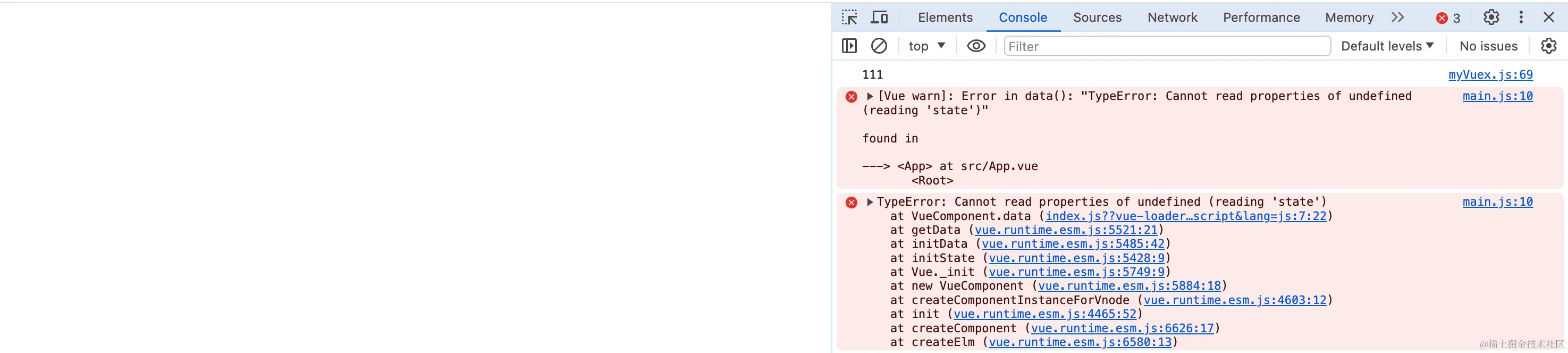Activate the inspect element picker icon
This screenshot has width=1568, height=353.
coord(849,17)
